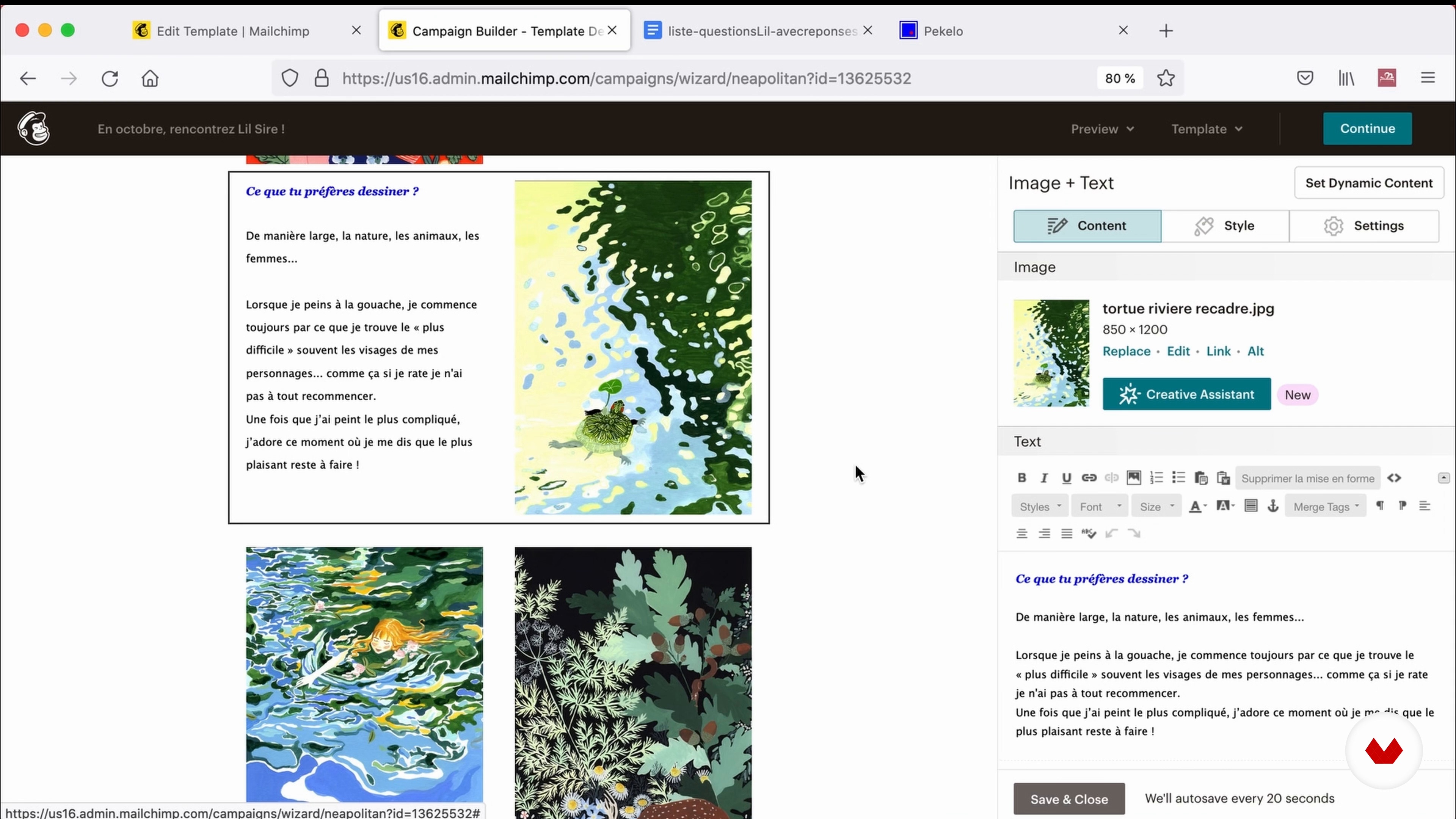The height and width of the screenshot is (819, 1456).
Task: Run the spell checker icon
Action: coord(1089,533)
